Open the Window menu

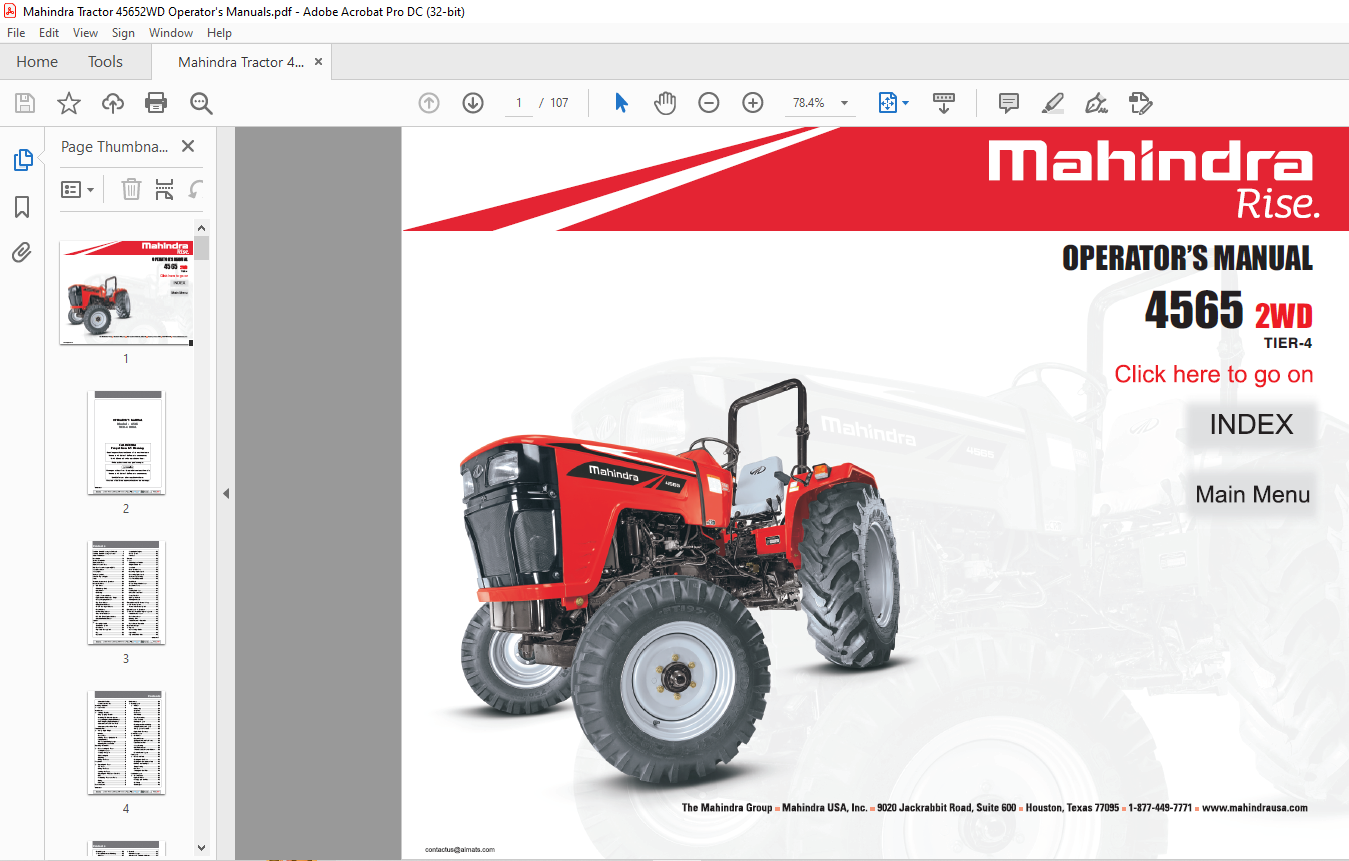click(x=171, y=33)
